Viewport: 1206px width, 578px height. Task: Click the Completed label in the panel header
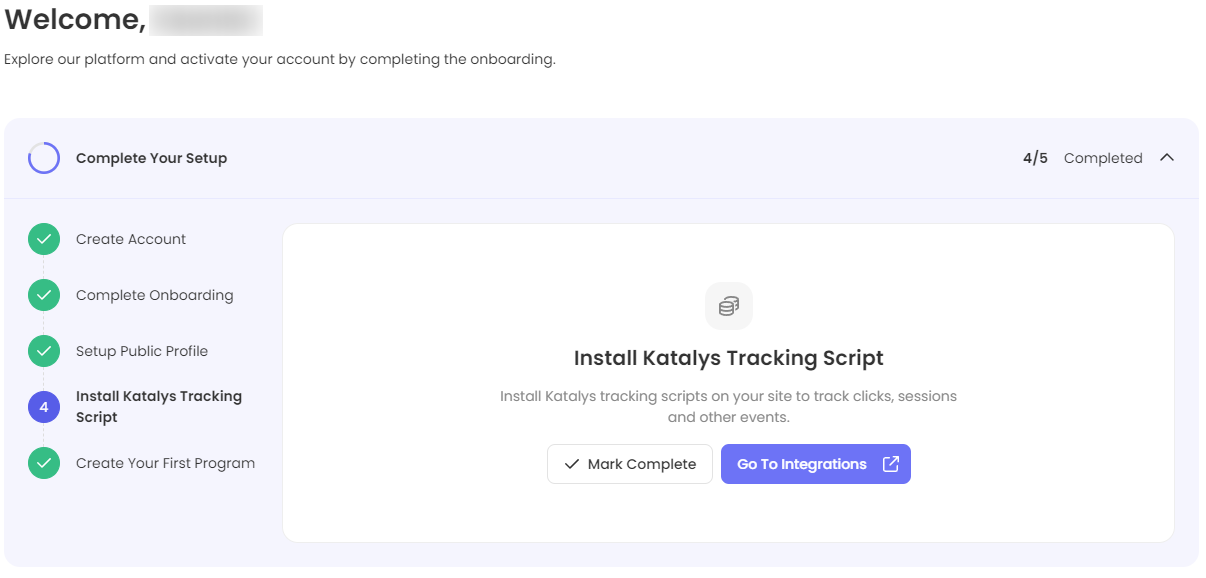(x=1102, y=158)
